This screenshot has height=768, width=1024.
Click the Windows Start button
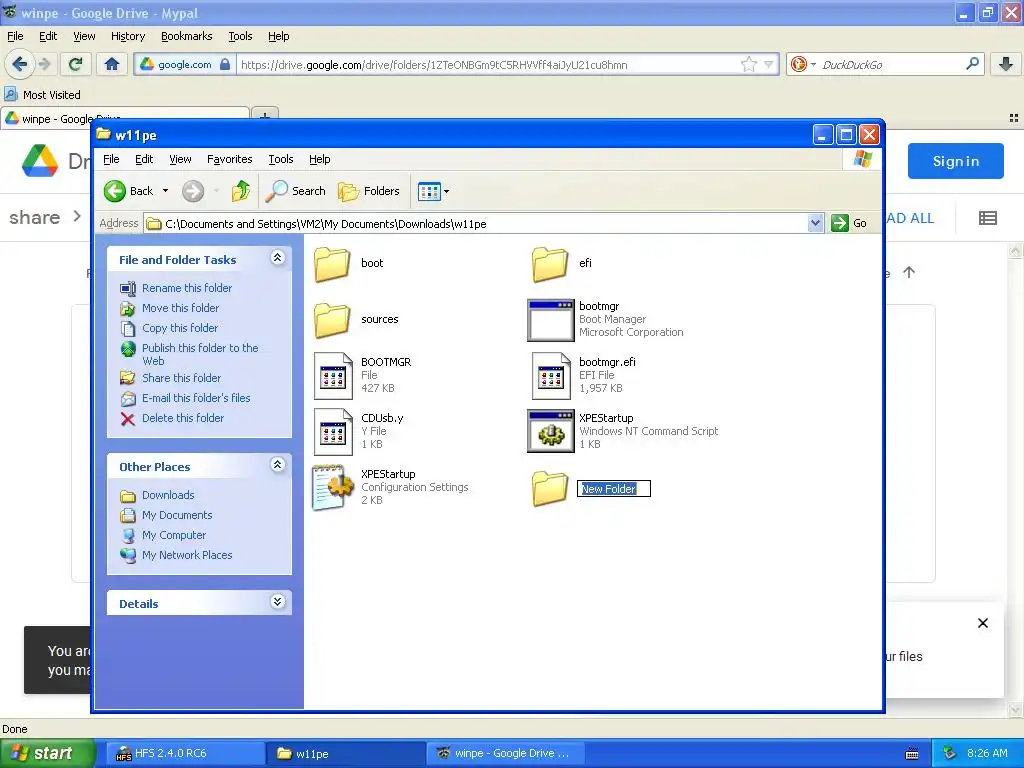click(x=46, y=753)
